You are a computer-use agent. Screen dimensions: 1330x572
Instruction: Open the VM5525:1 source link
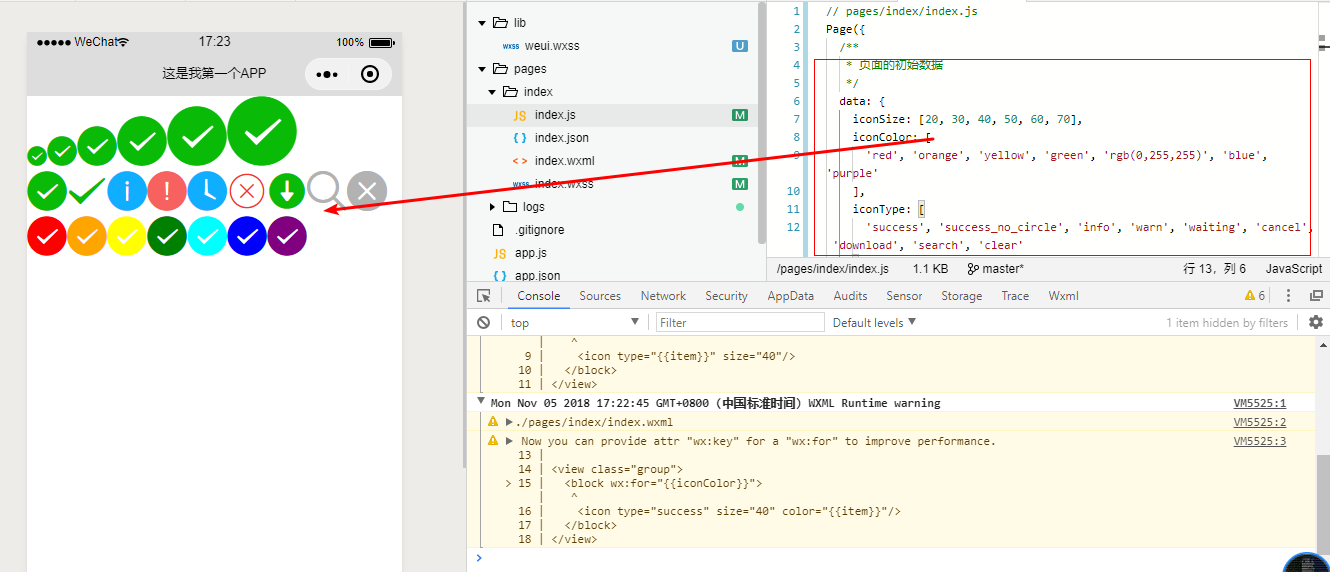[x=1259, y=403]
